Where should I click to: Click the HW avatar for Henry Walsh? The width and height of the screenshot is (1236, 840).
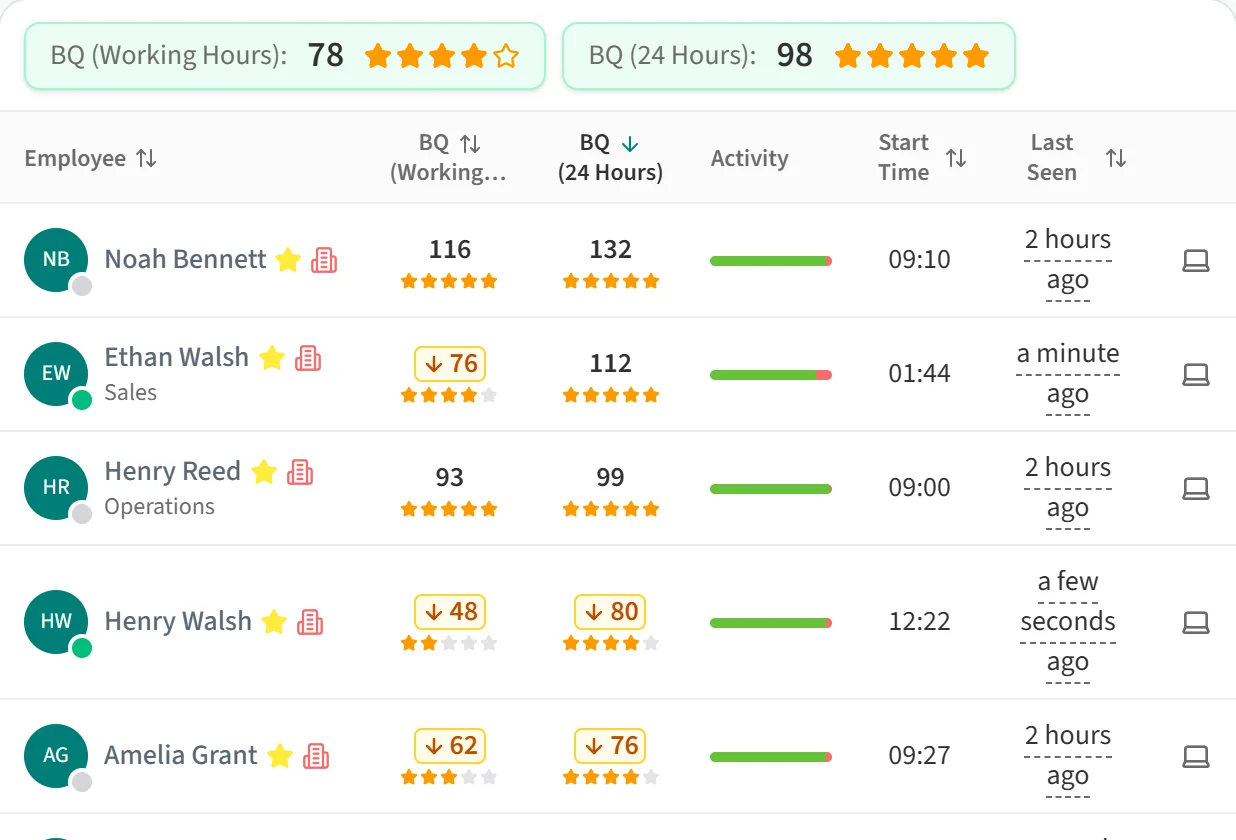pos(56,622)
